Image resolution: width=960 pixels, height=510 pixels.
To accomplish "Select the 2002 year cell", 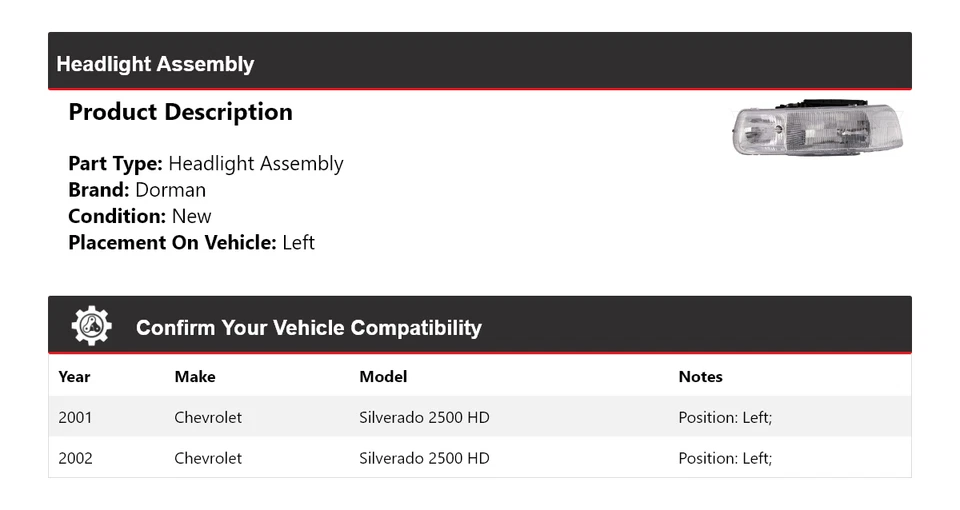I will tap(75, 458).
